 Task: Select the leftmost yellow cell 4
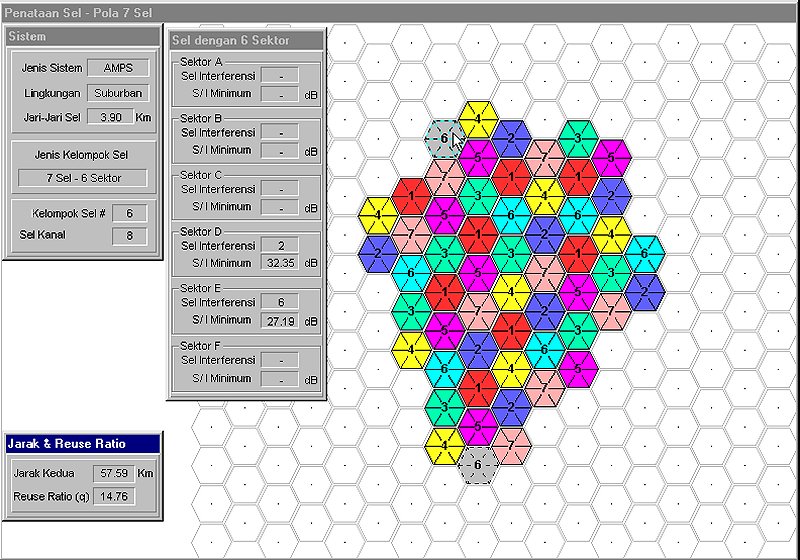pos(378,214)
